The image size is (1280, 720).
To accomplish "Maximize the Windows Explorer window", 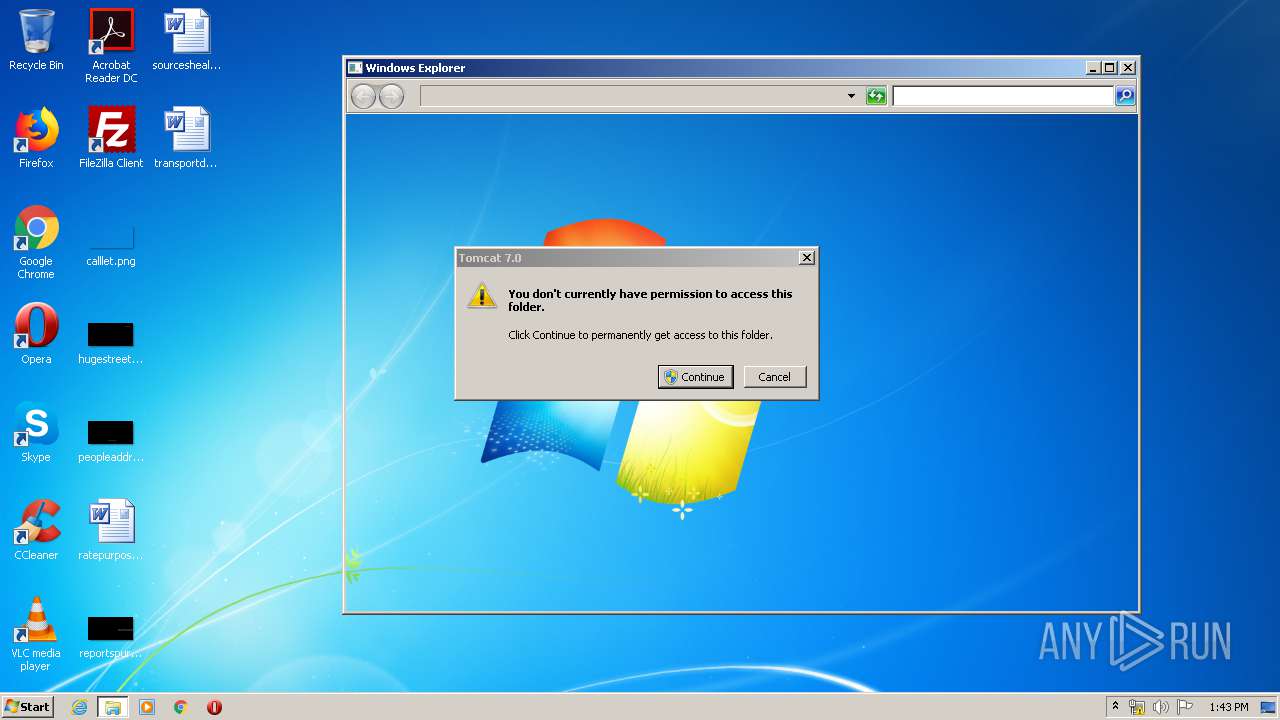I will click(1109, 68).
